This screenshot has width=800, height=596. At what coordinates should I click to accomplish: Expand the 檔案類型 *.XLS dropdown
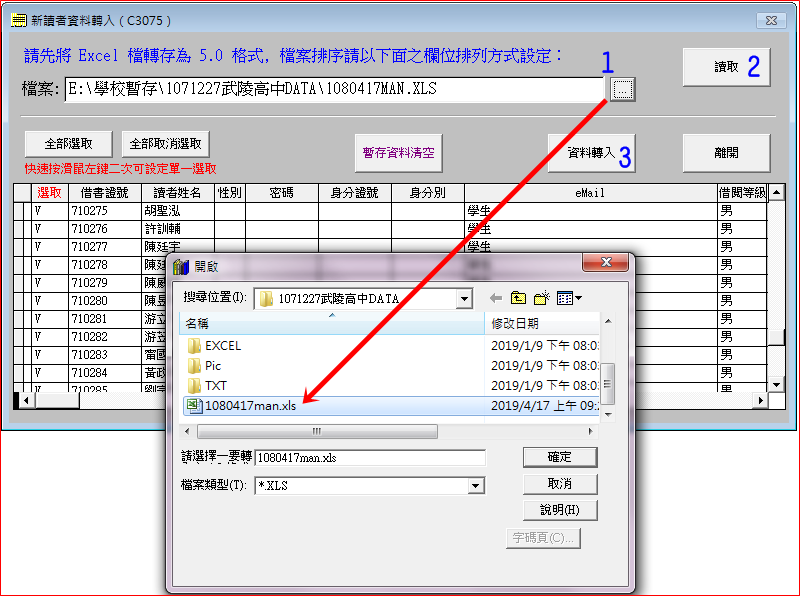coord(476,485)
